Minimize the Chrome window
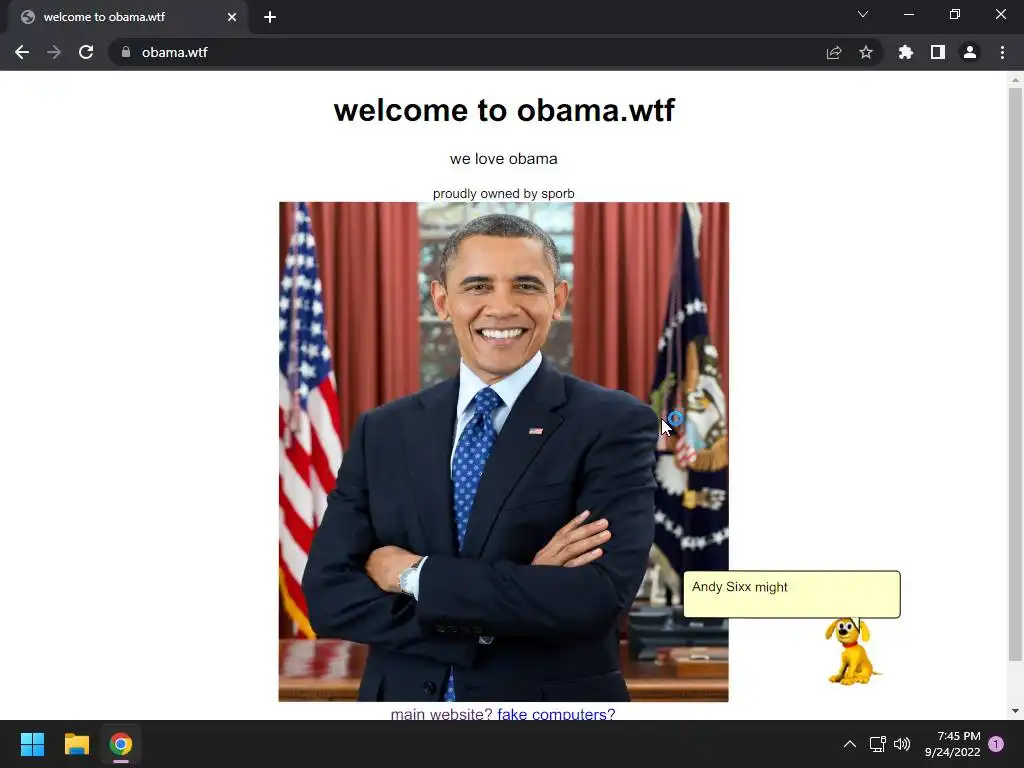Screen dimensions: 1024x768 (908, 14)
